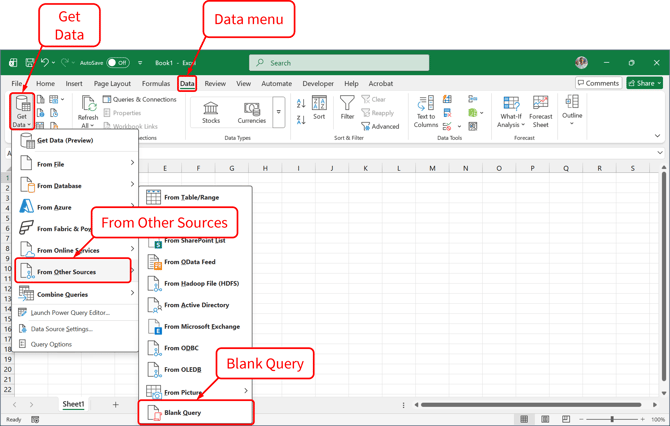Choose From Other Sources menu item

[73, 271]
